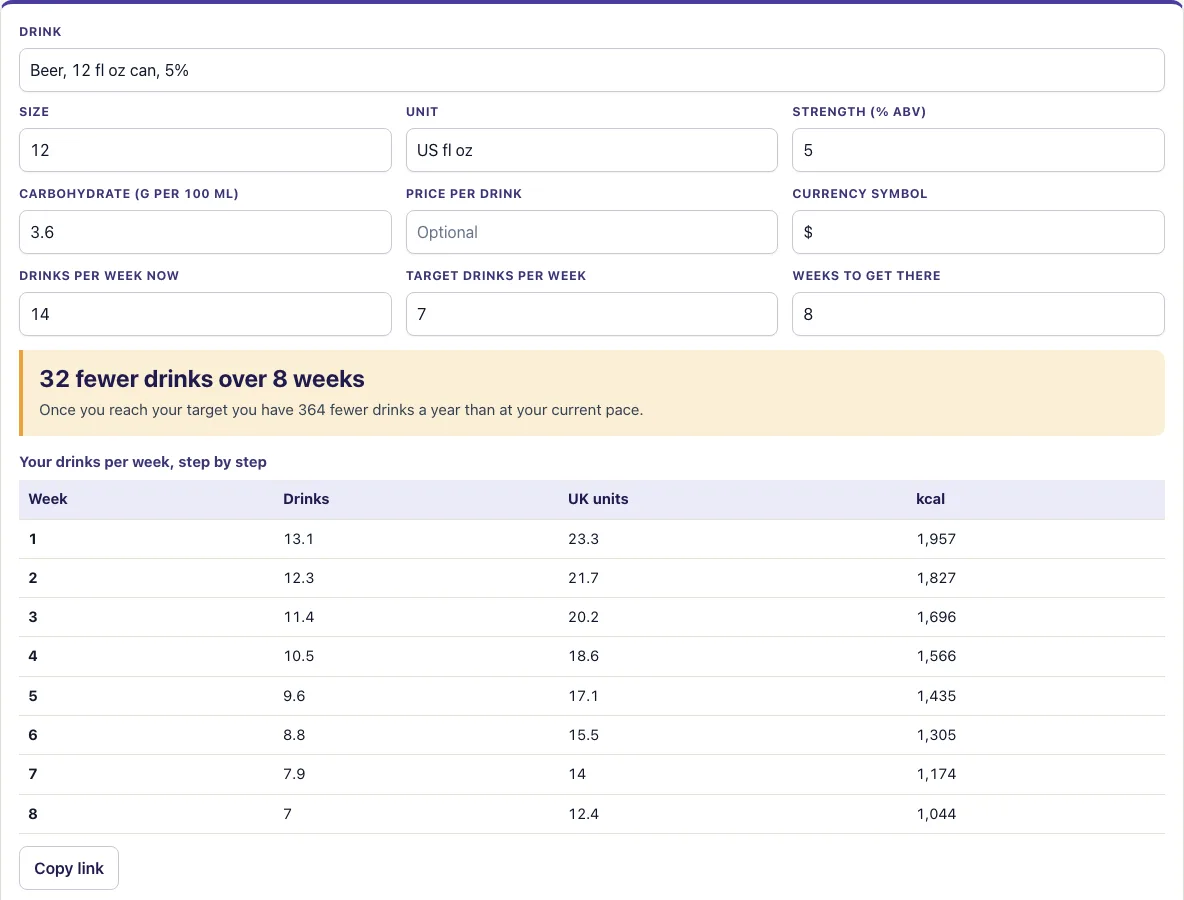The width and height of the screenshot is (1184, 900).
Task: Click the 1,435 kcal cell
Action: coord(936,696)
